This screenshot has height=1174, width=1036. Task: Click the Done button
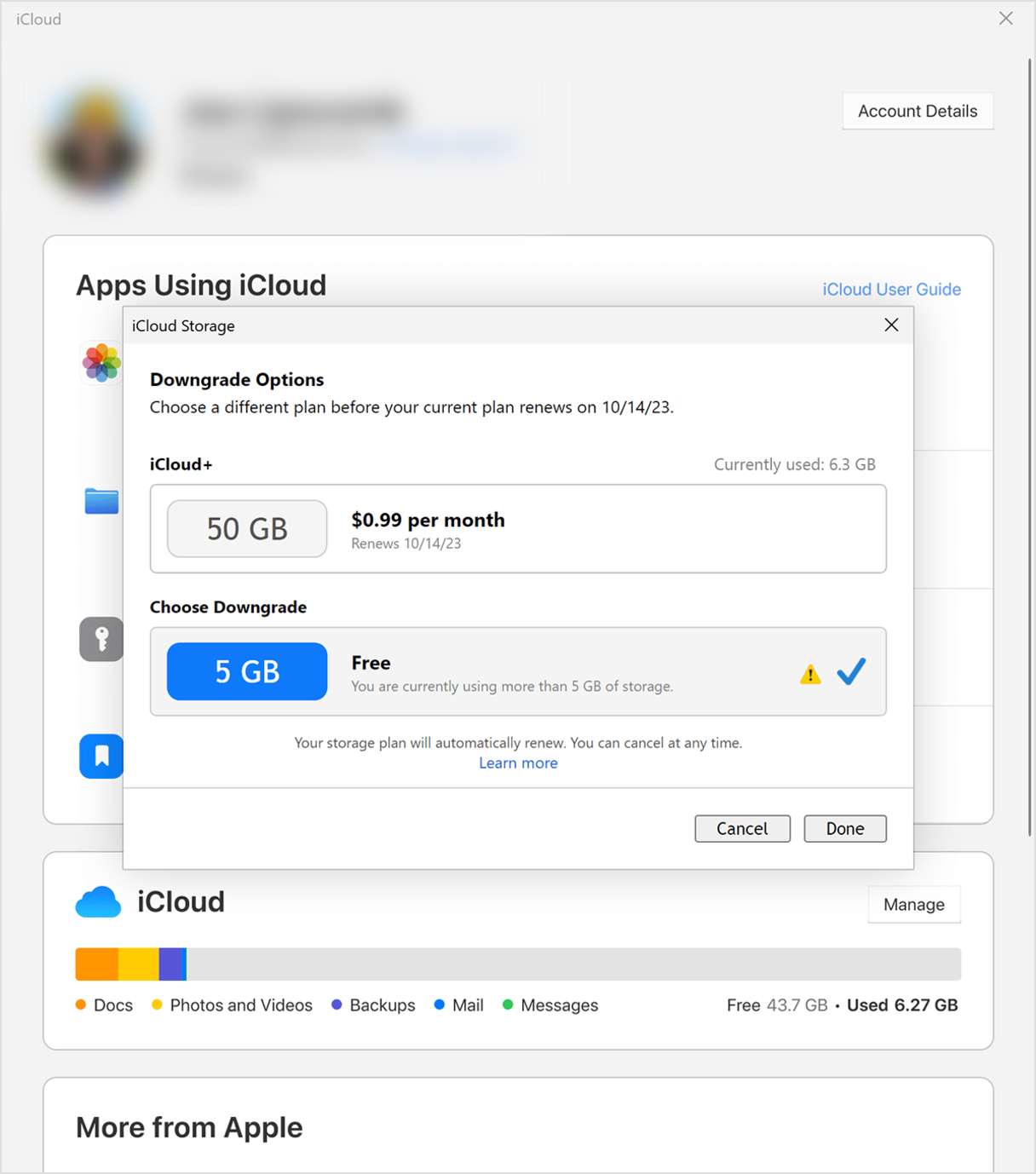845,828
